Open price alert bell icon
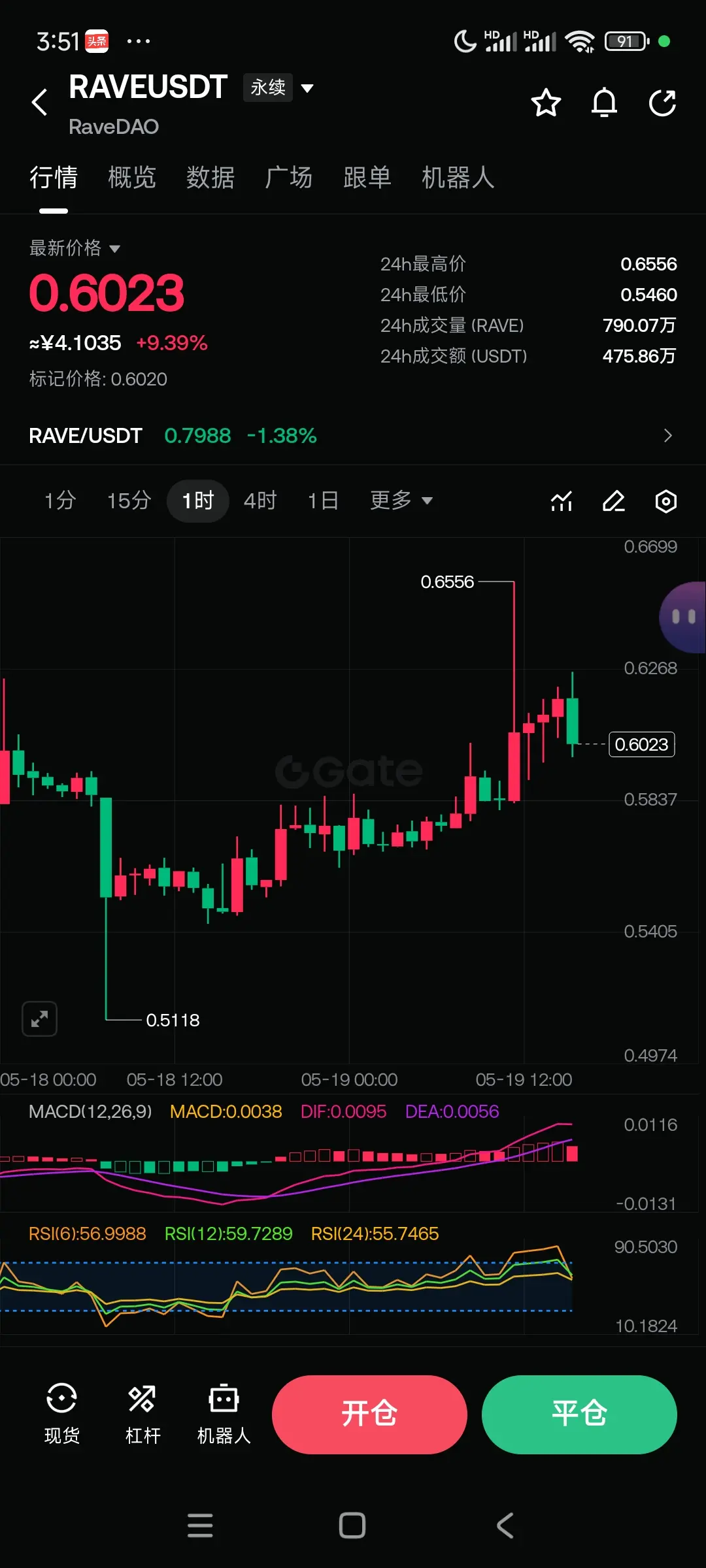The width and height of the screenshot is (706, 1568). tap(604, 103)
